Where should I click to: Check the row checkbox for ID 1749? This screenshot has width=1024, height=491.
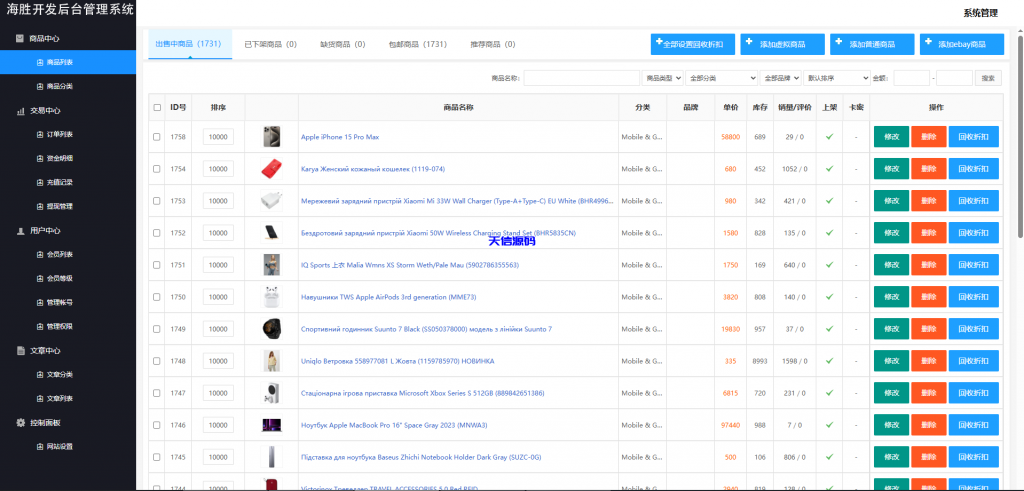click(x=157, y=329)
